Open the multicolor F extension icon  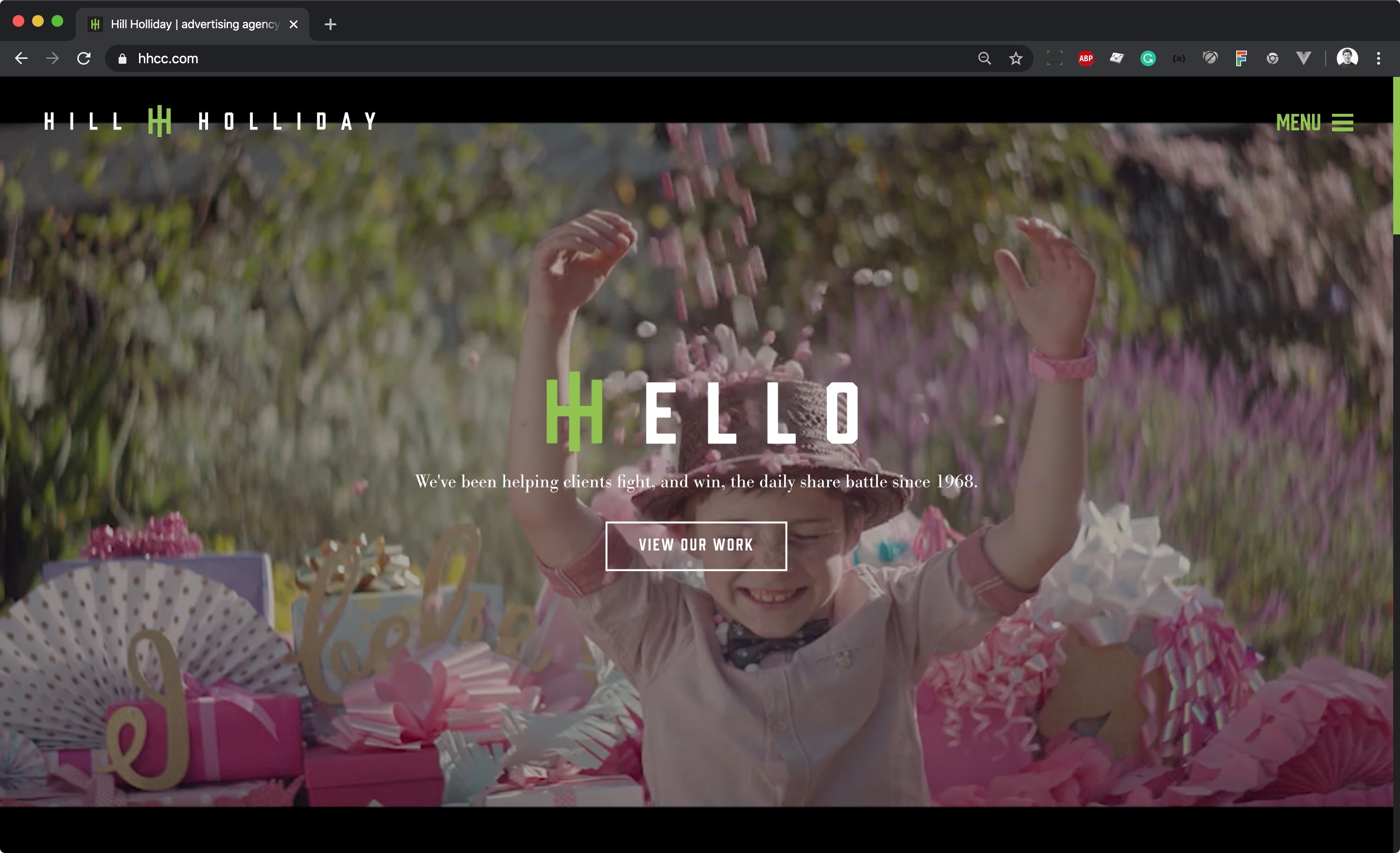click(1241, 58)
